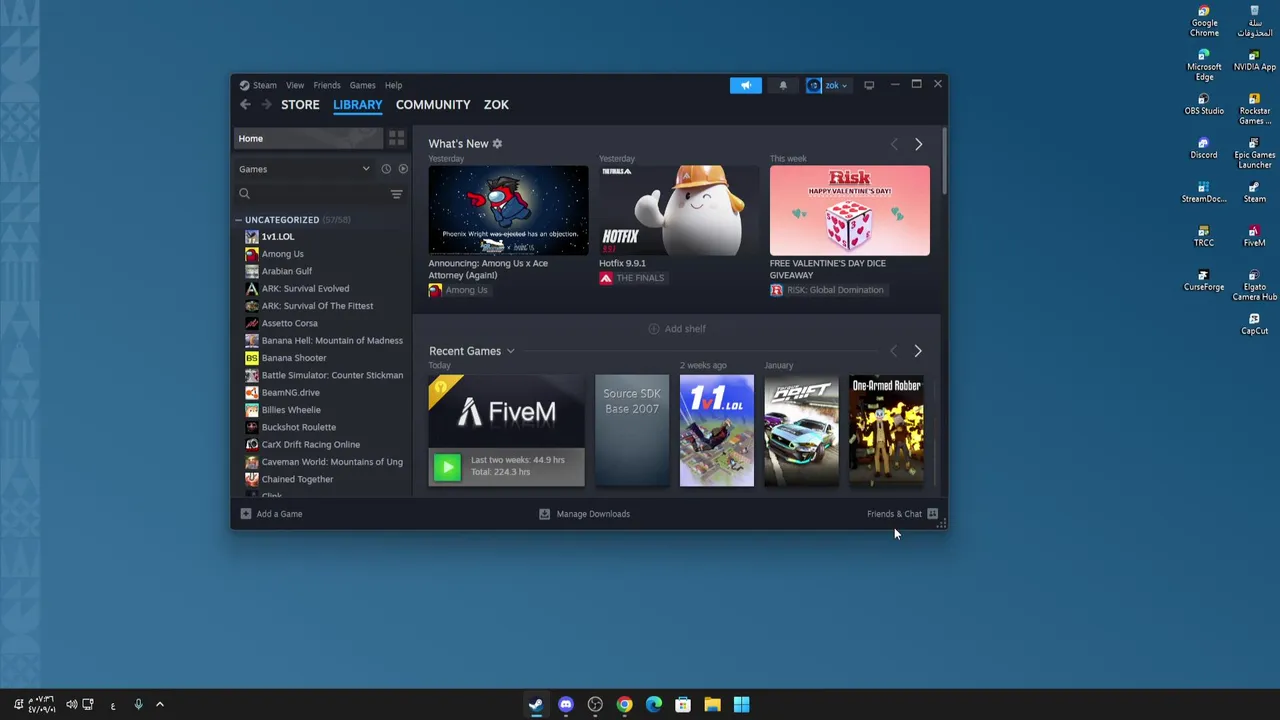1280x720 pixels.
Task: Open Hotfix 9.9.1 news thumbnail
Action: point(679,211)
